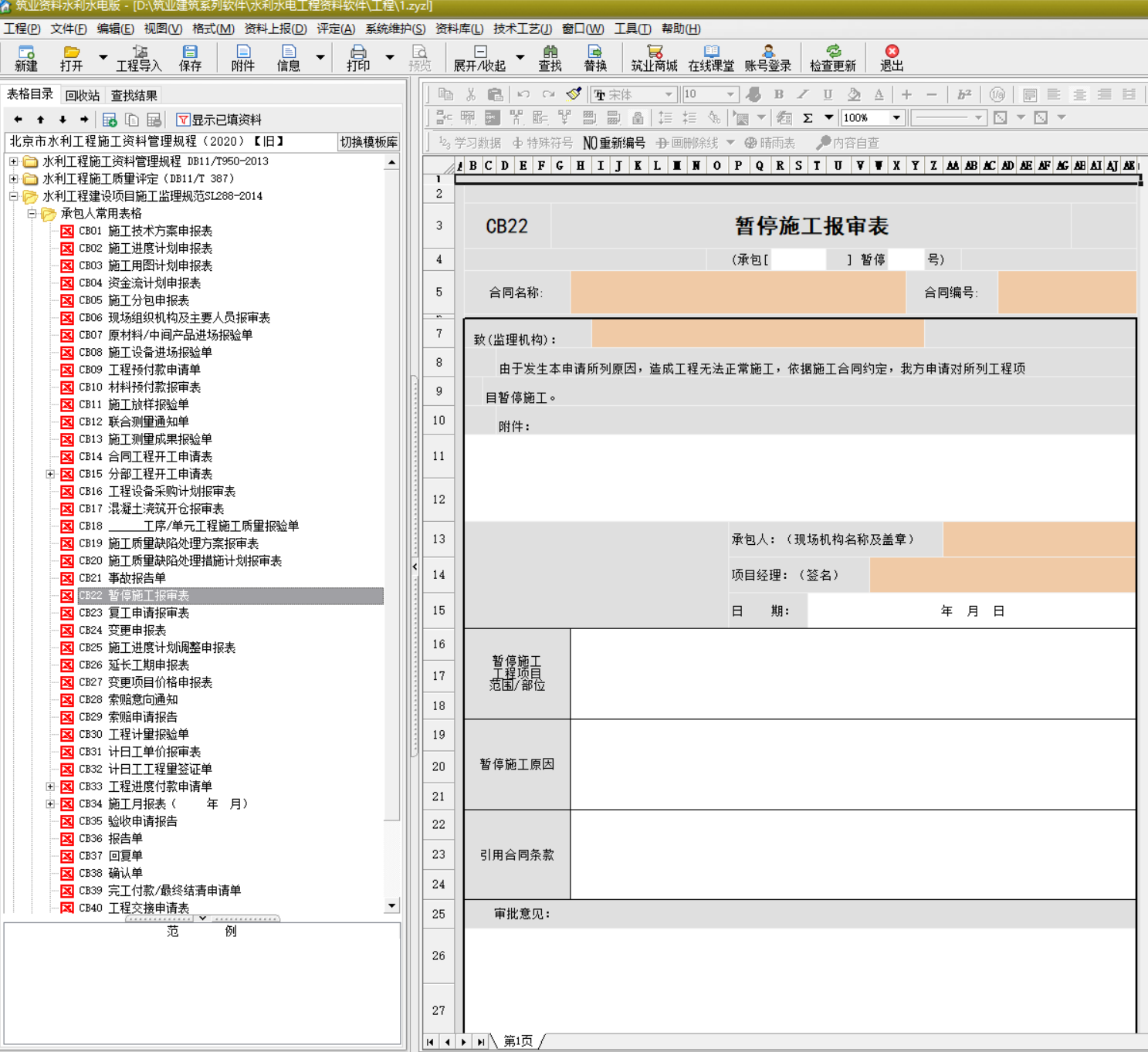Toggle left text alignment
The height and width of the screenshot is (1052, 1148).
pyautogui.click(x=1054, y=94)
